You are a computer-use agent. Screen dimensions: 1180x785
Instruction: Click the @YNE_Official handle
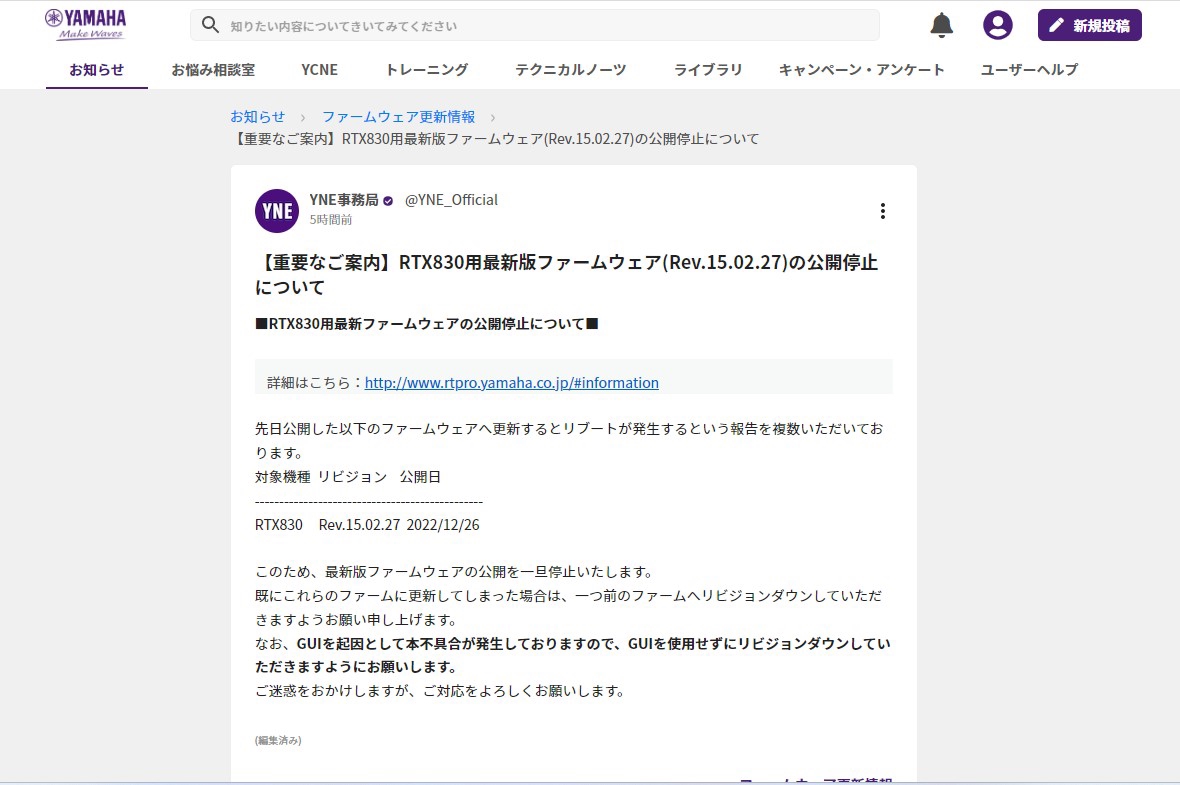452,199
